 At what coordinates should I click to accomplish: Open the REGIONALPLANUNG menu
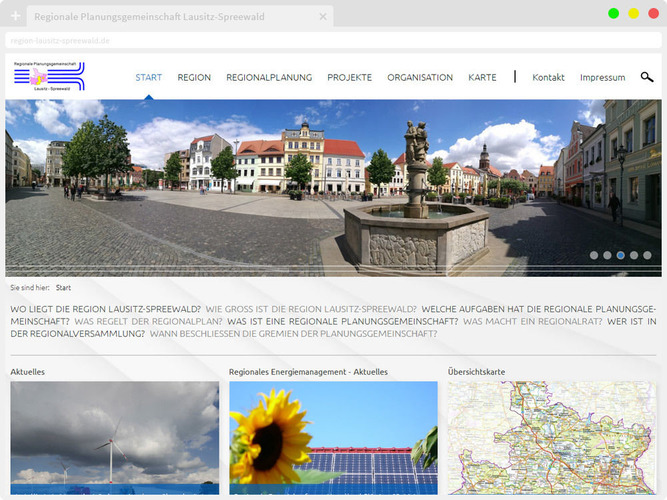tap(269, 77)
